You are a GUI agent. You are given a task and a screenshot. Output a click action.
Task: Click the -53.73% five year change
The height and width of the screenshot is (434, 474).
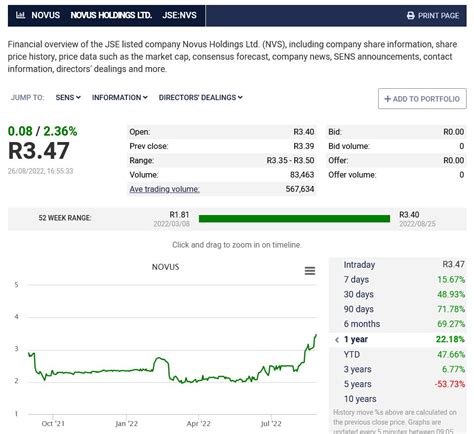(x=450, y=384)
